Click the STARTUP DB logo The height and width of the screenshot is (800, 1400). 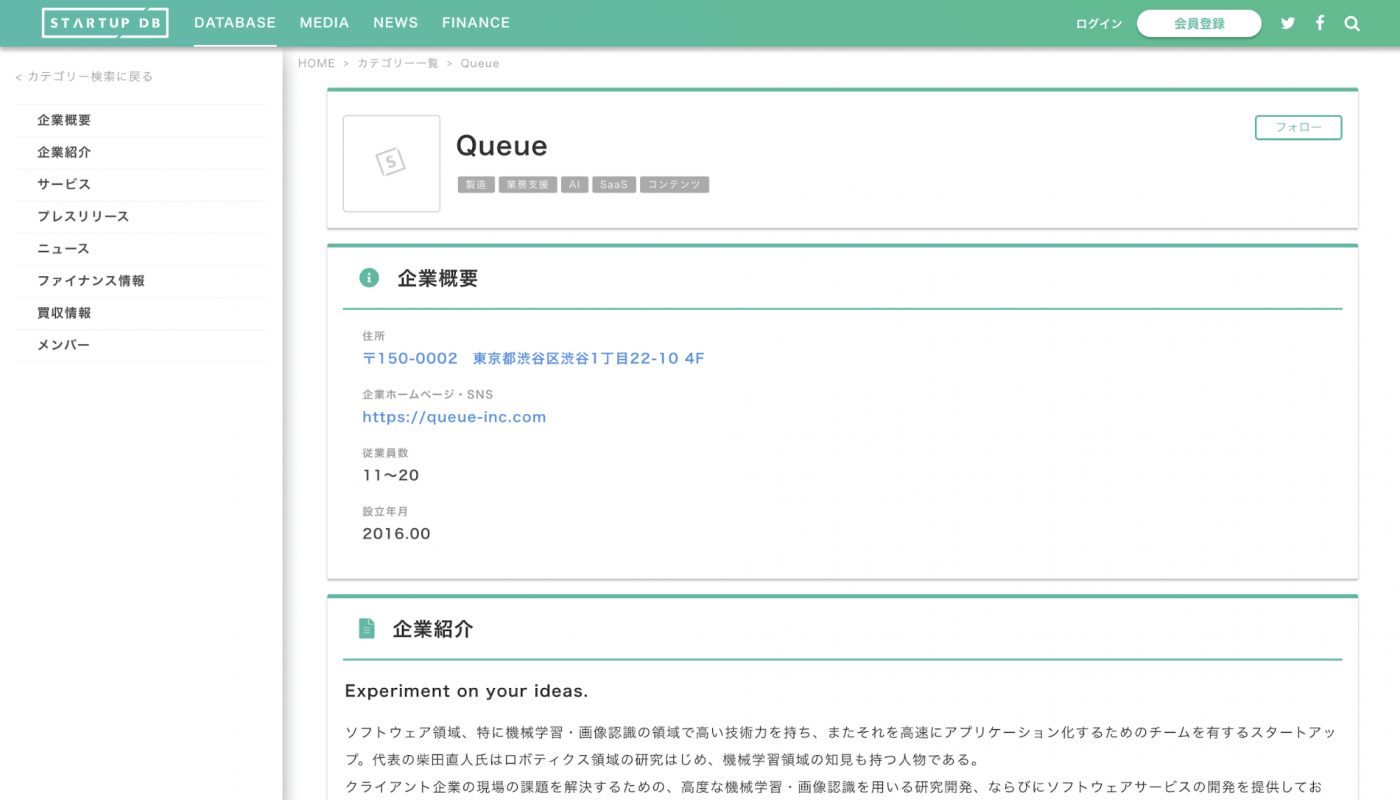point(104,22)
